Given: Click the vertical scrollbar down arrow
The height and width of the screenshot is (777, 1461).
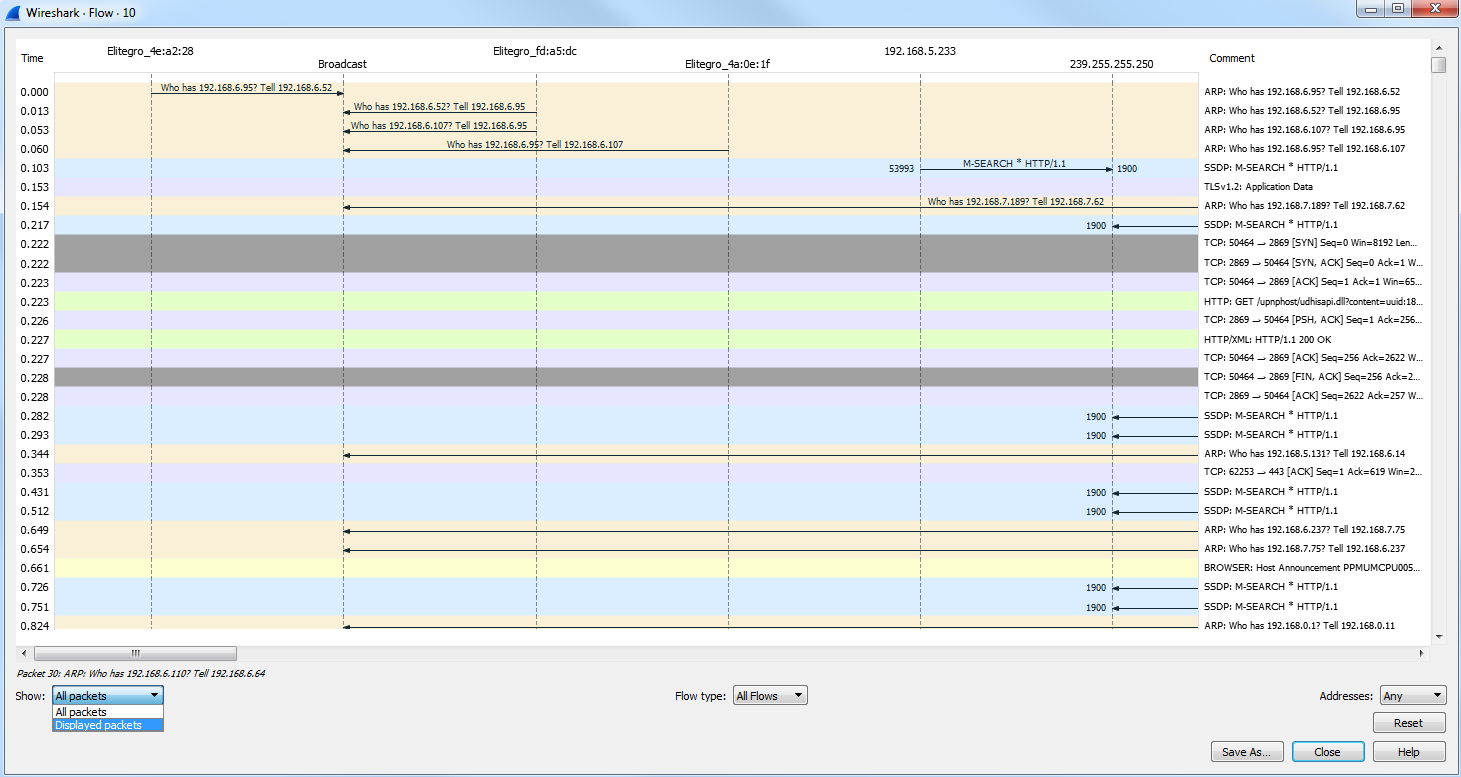Looking at the screenshot, I should 1439,636.
